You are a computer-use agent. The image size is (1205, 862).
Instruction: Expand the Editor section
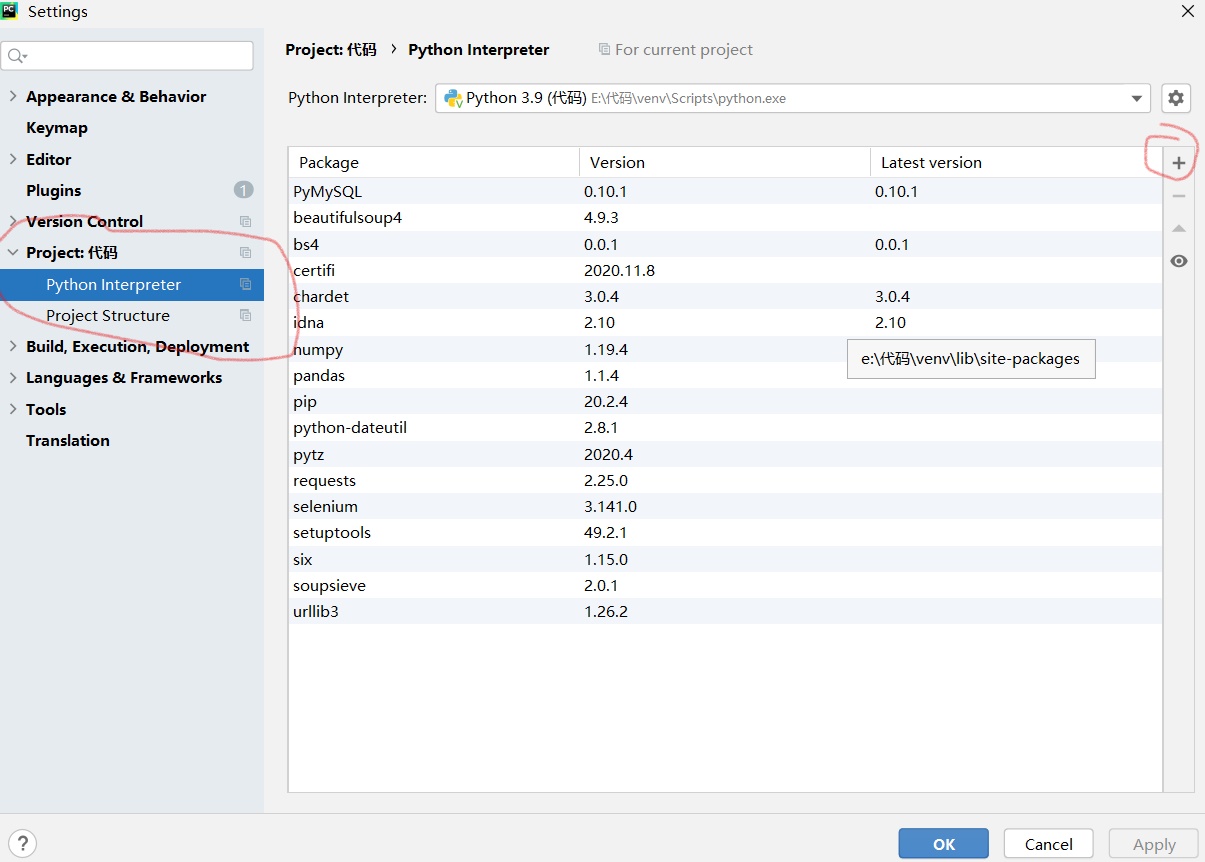point(13,159)
